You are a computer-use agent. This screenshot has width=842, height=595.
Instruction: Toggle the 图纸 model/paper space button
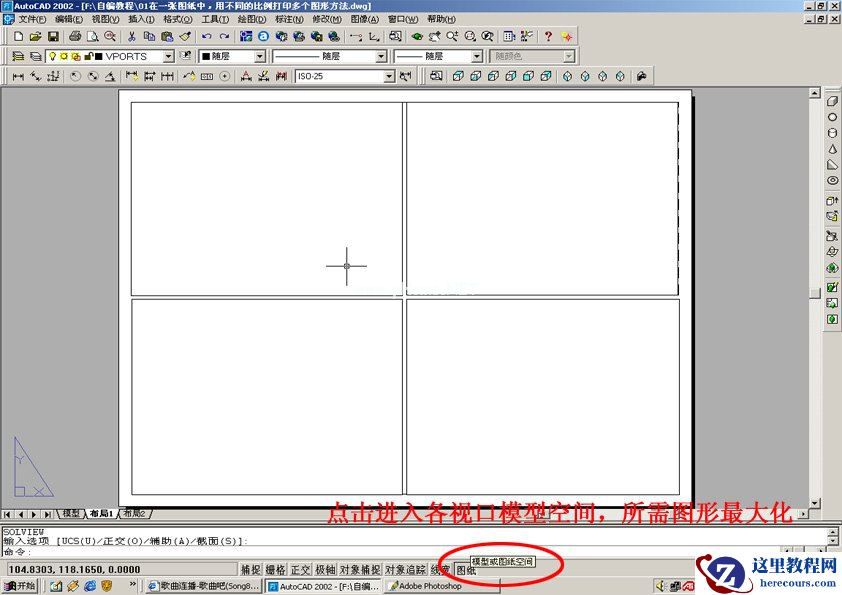point(465,570)
